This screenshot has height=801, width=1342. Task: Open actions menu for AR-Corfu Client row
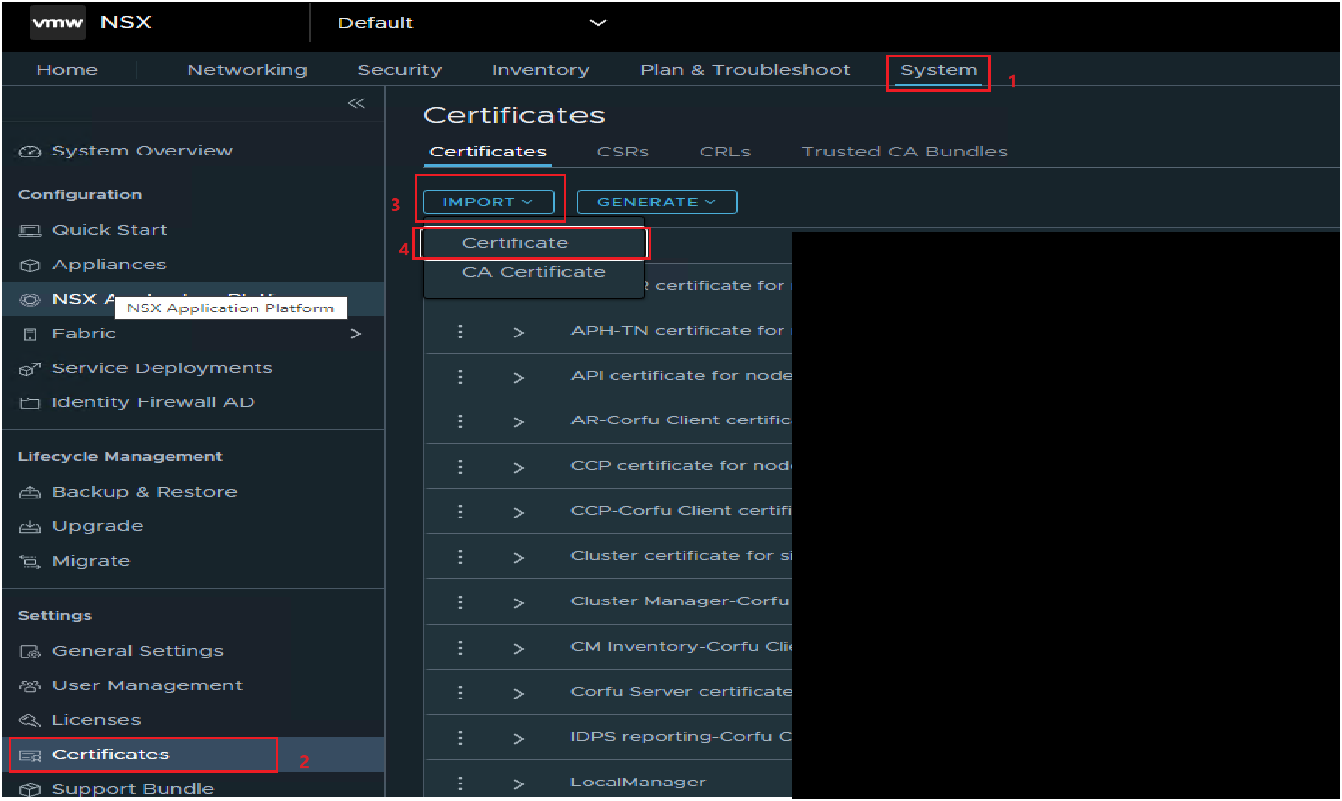[460, 421]
